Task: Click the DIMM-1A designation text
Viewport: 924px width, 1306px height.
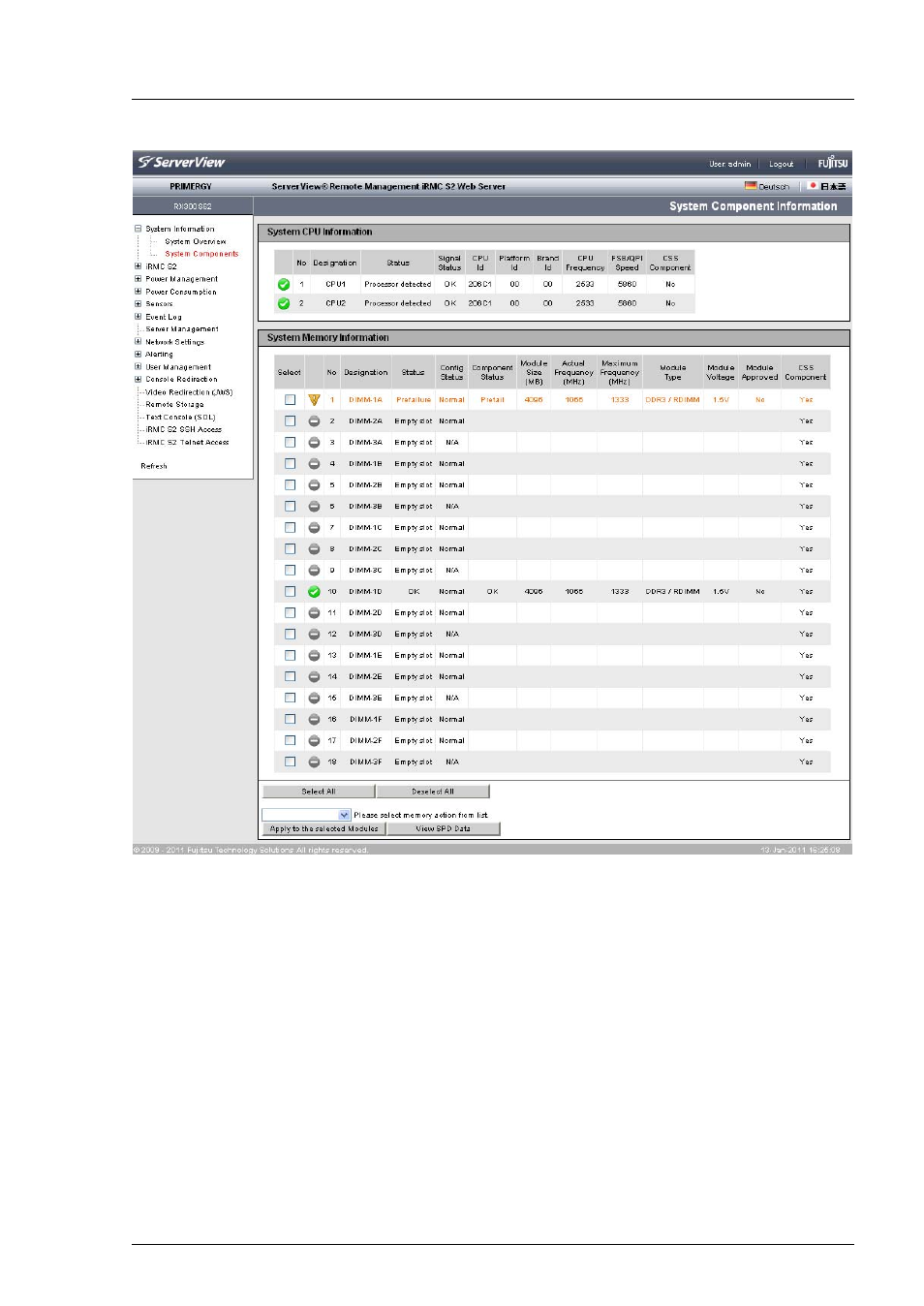Action: click(365, 400)
